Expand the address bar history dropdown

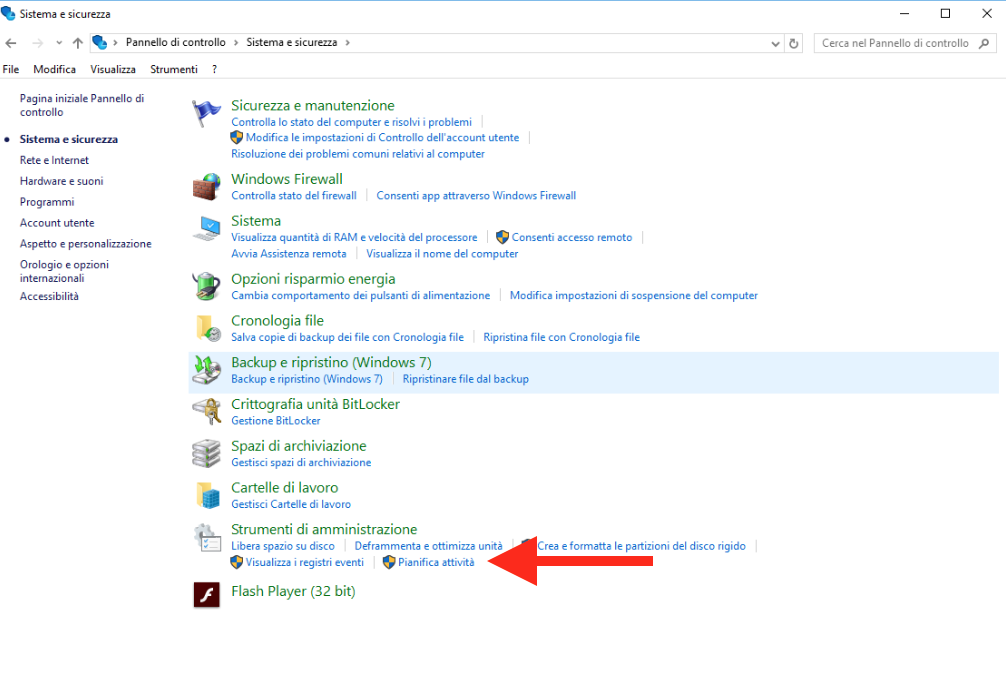click(x=775, y=44)
